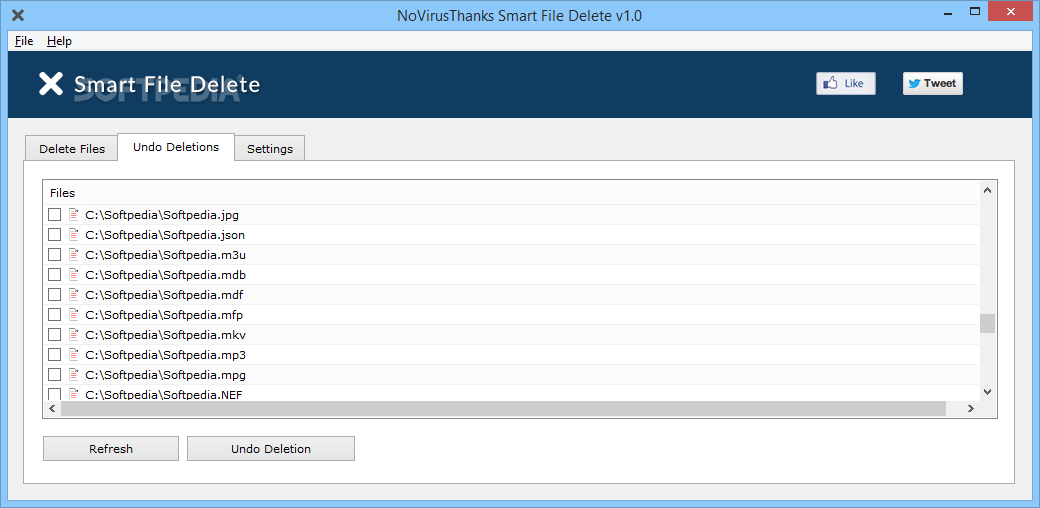Open the Settings tab
Viewport: 1040px width, 508px height.
click(270, 149)
